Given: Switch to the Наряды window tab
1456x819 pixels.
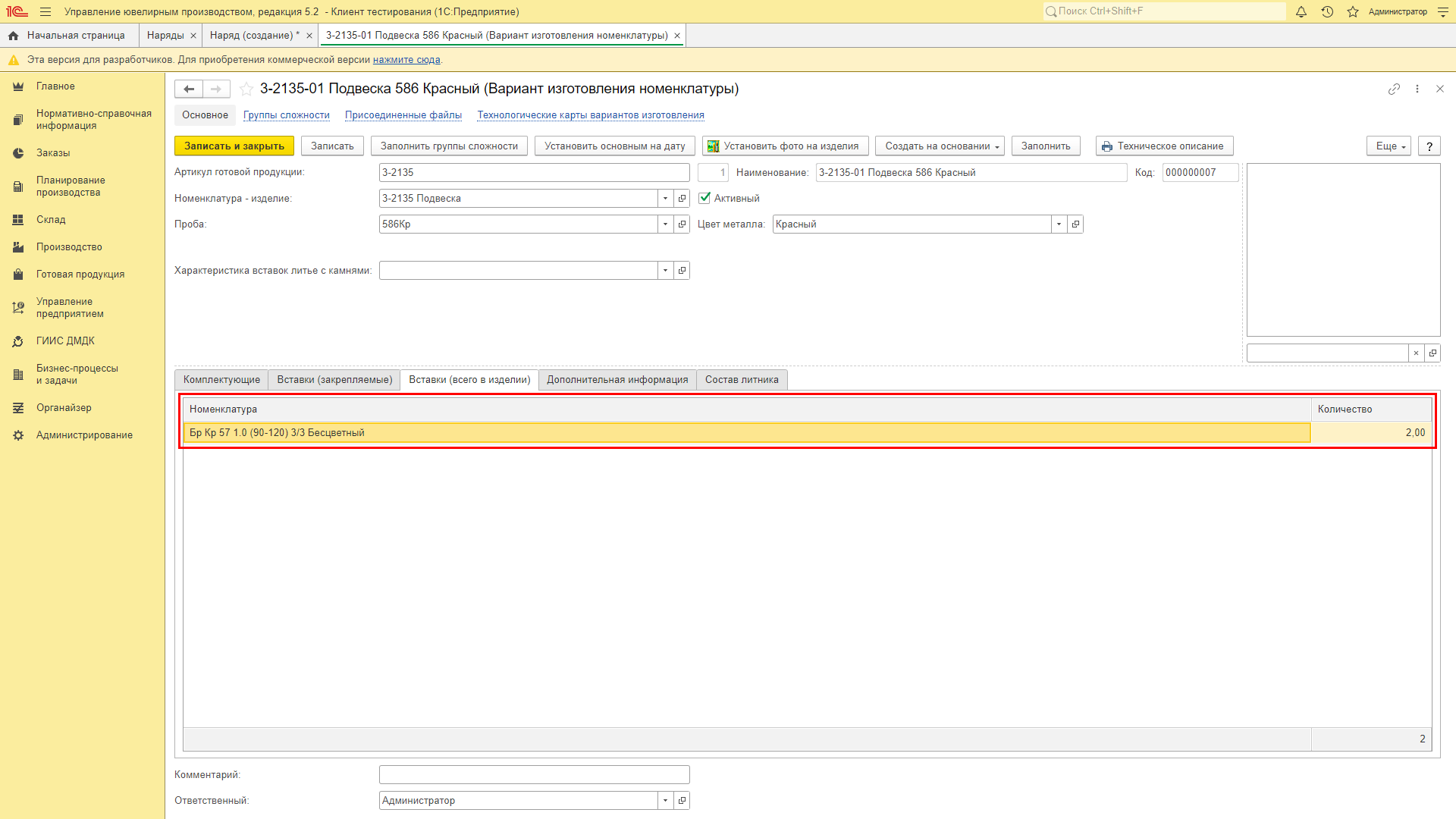Looking at the screenshot, I should [x=165, y=36].
